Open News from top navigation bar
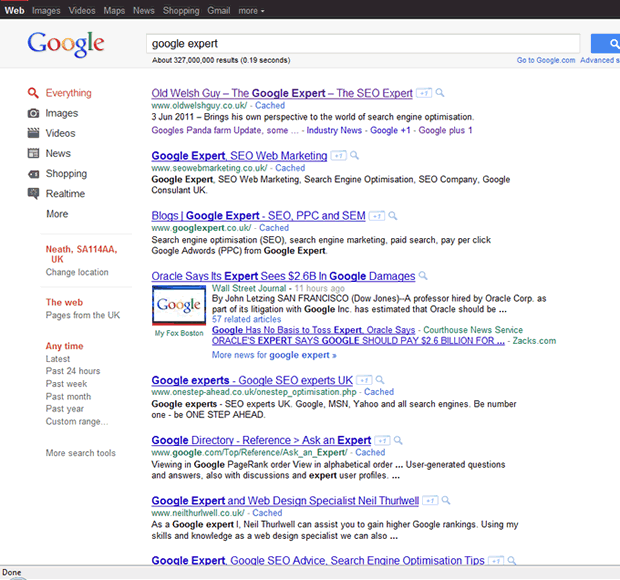Viewport: 620px width, 580px height. pyautogui.click(x=144, y=11)
